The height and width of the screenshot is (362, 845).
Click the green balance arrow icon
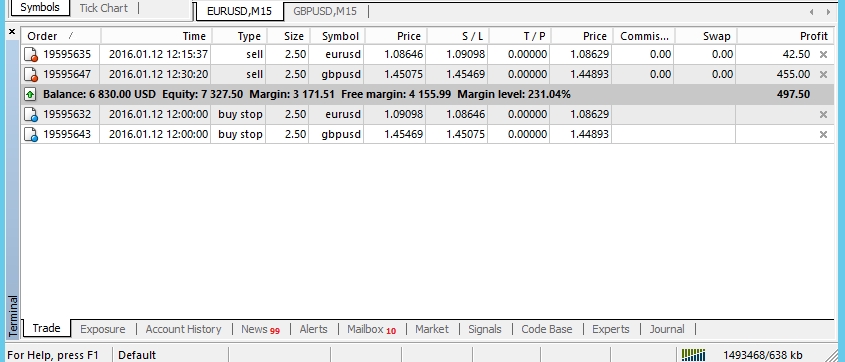tap(30, 95)
